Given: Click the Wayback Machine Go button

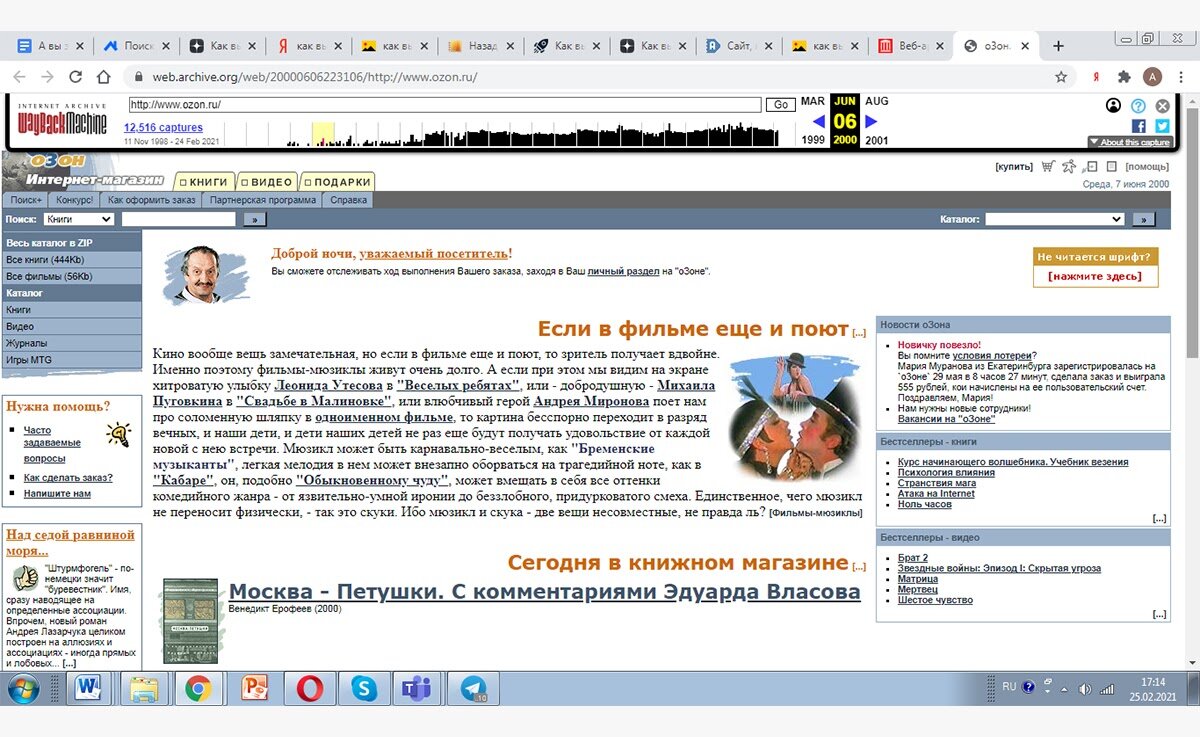Looking at the screenshot, I should 780,105.
